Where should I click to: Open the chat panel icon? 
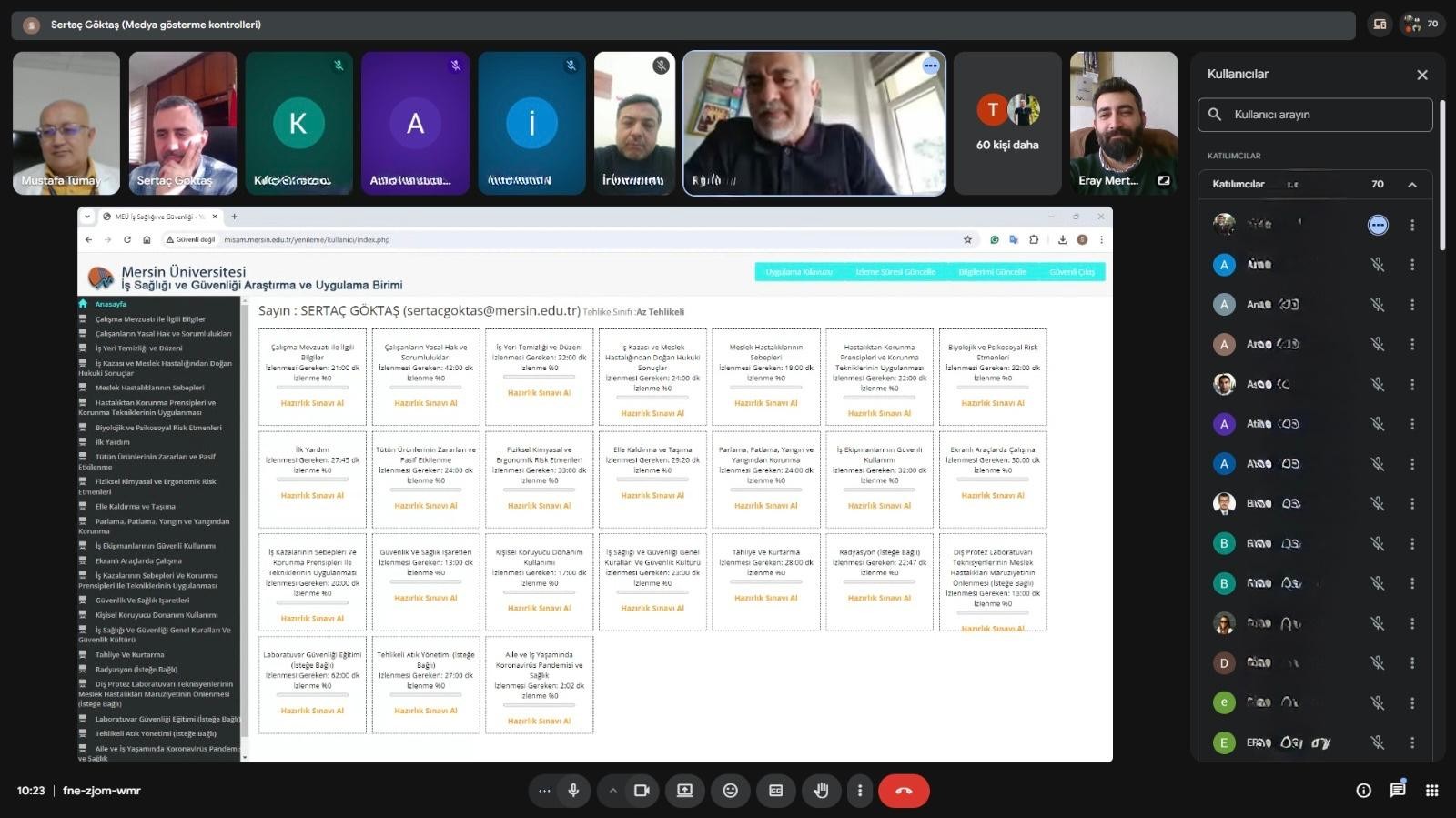click(1398, 790)
